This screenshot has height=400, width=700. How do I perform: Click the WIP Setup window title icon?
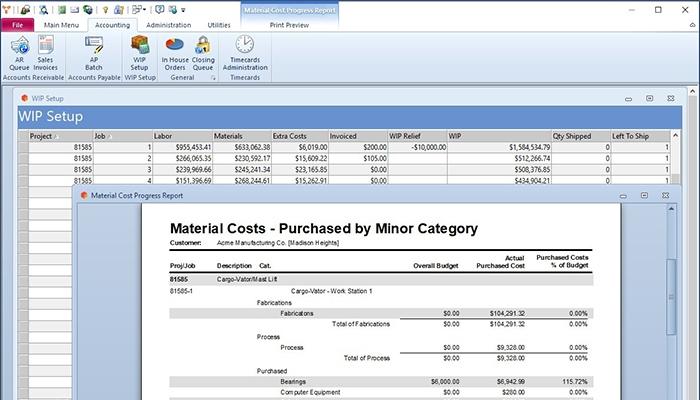click(x=25, y=98)
